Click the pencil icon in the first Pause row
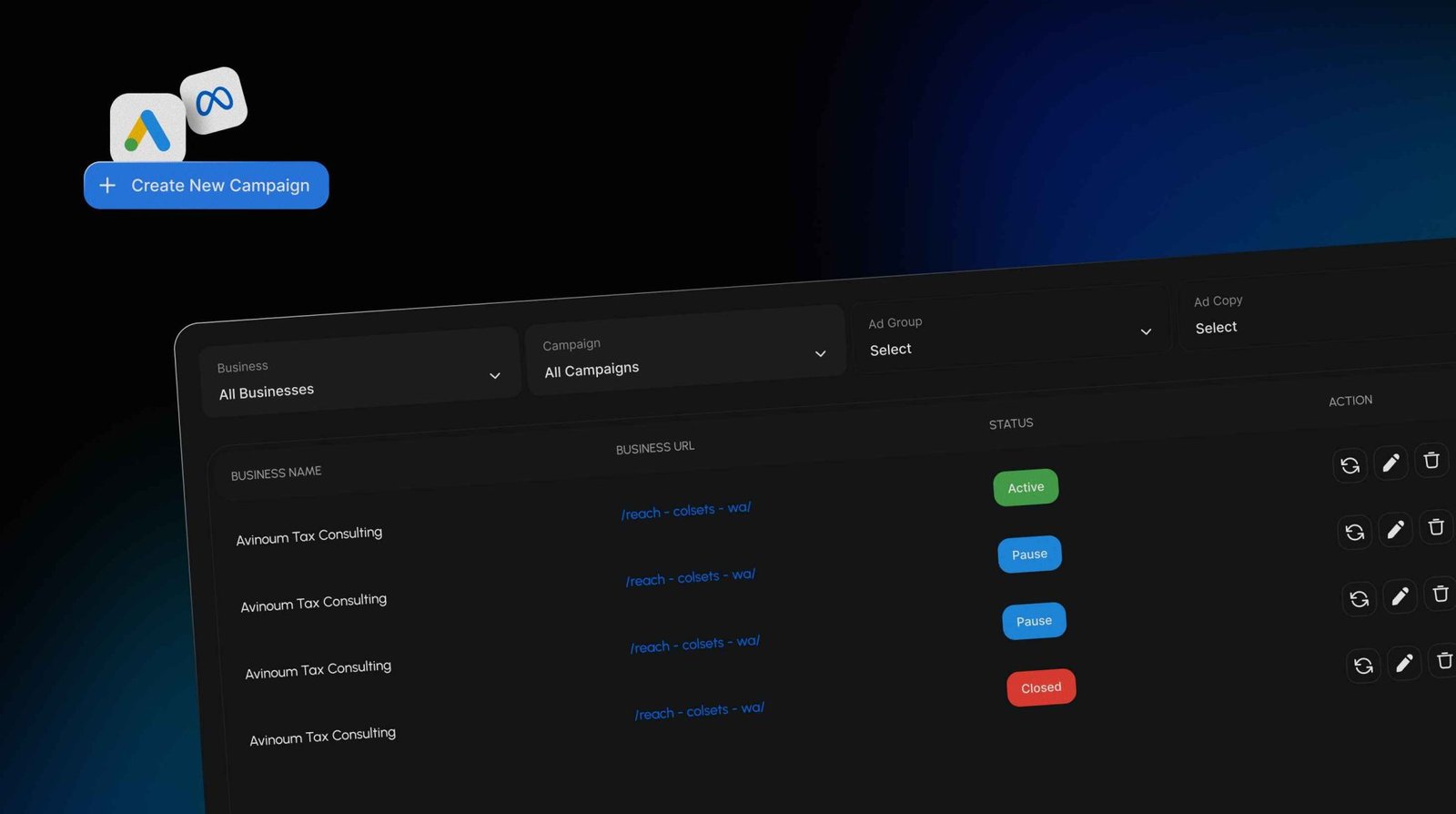 1395,530
